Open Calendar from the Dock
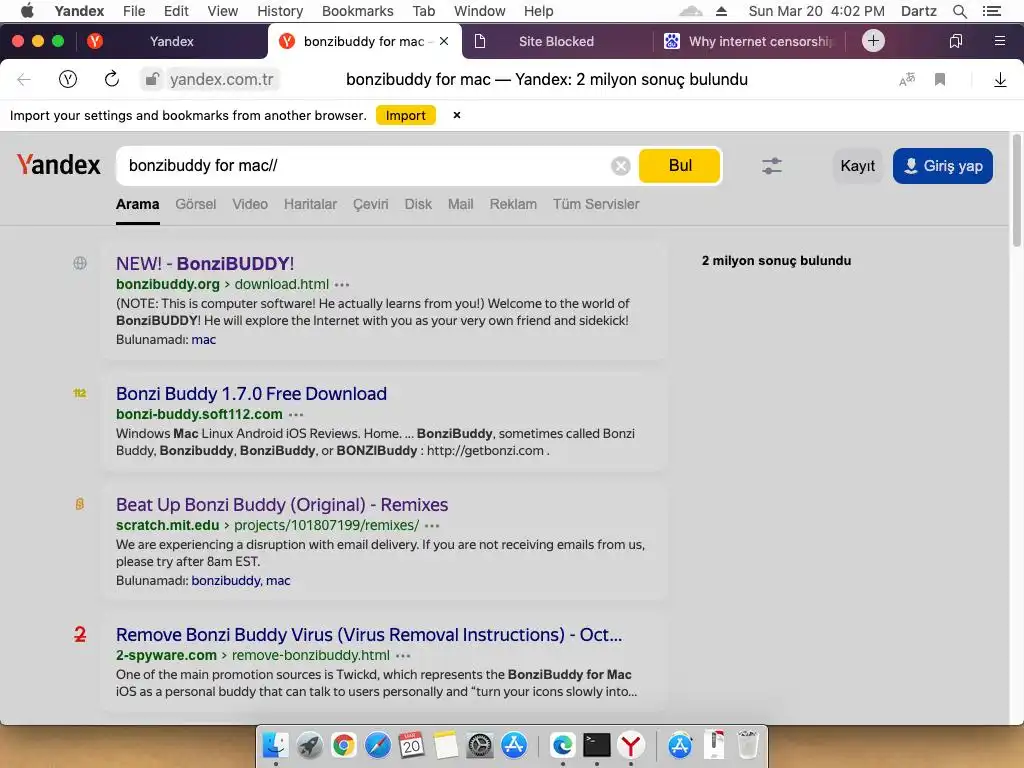Screen dimensions: 1024x768 [411, 745]
